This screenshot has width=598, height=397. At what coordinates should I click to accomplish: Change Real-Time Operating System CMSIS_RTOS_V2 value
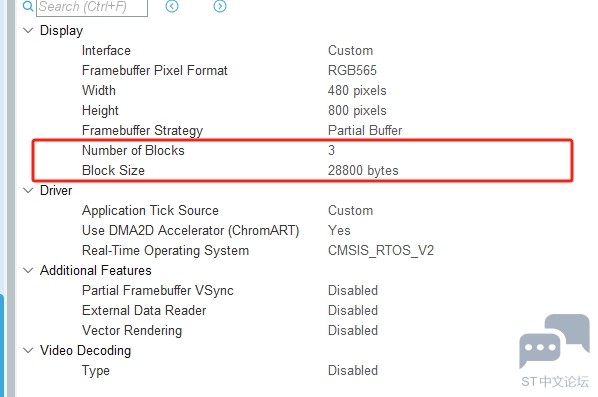tap(381, 250)
